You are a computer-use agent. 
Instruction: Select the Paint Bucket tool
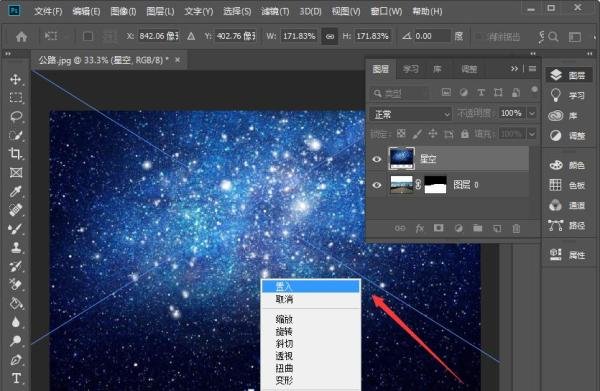[16, 303]
